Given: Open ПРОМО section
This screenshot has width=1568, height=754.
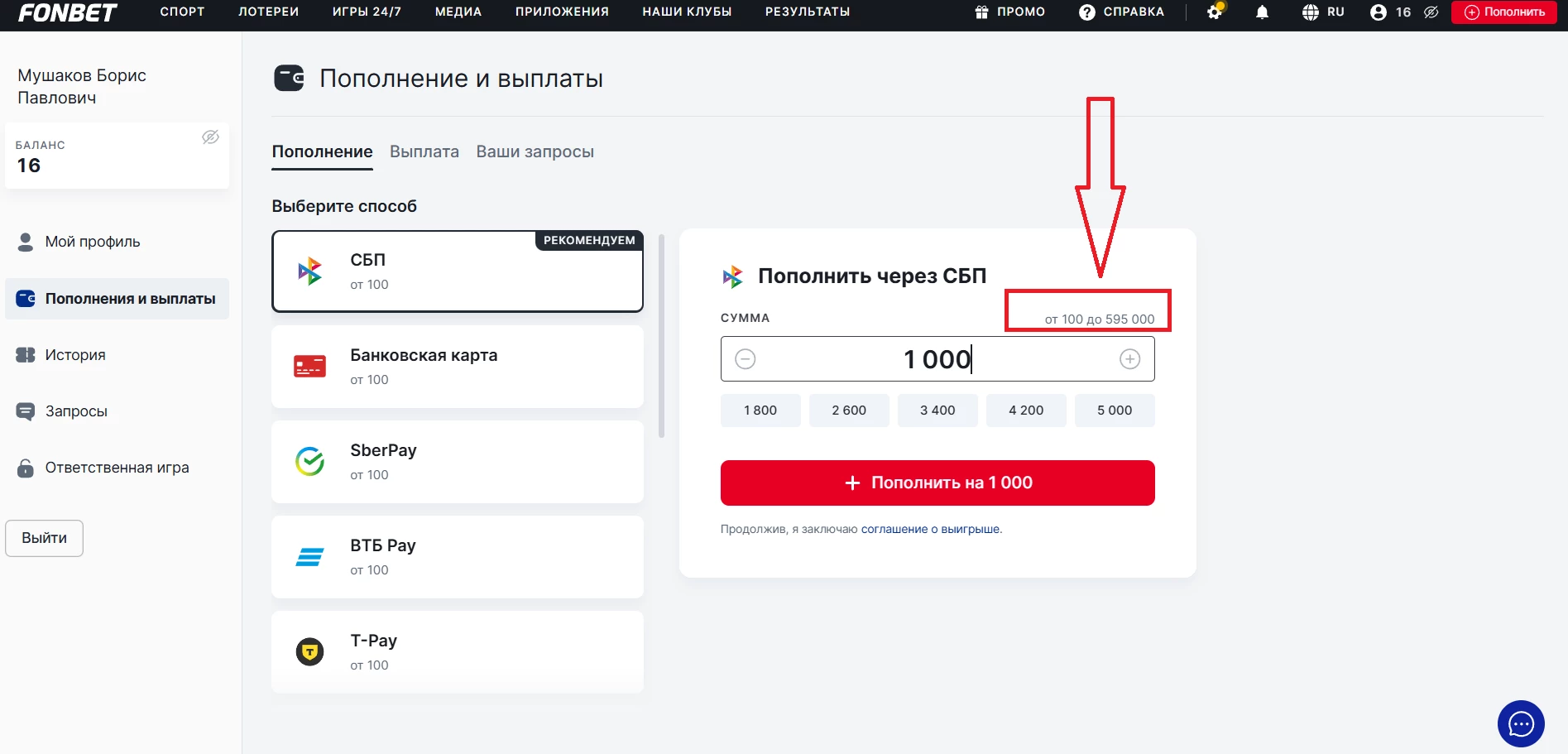Looking at the screenshot, I should (1021, 12).
